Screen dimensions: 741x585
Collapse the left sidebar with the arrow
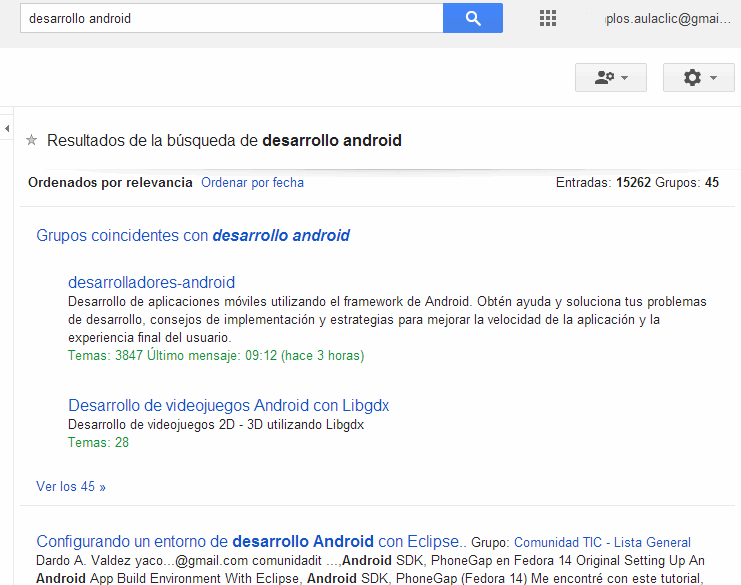tap(7, 128)
